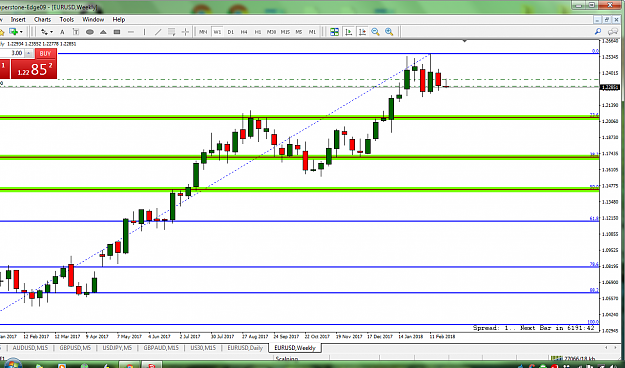Viewport: 625px width, 368px height.
Task: Open the Insert menu
Action: 18,19
